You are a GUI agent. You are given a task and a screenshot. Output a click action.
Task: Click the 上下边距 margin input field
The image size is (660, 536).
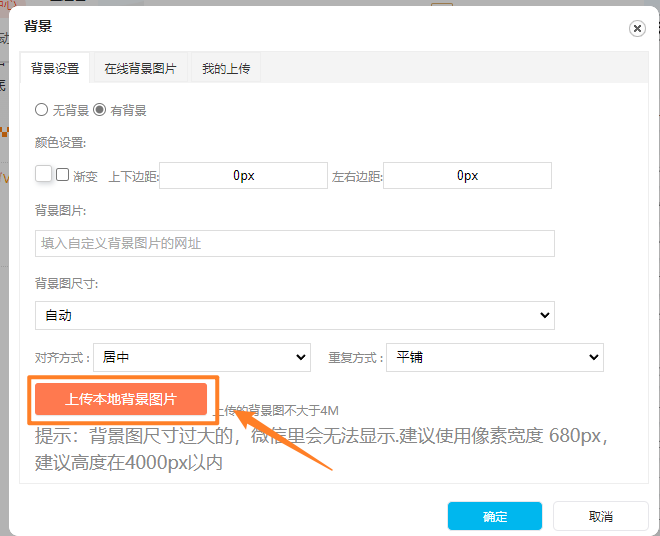243,176
